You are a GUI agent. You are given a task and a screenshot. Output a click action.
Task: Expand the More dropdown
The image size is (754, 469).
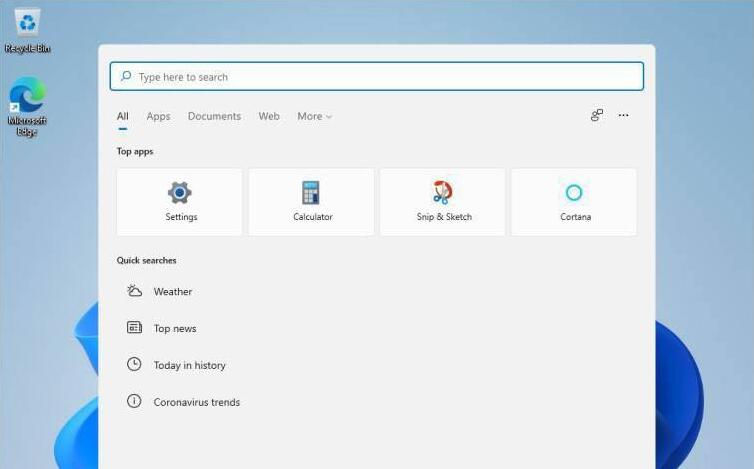point(314,116)
